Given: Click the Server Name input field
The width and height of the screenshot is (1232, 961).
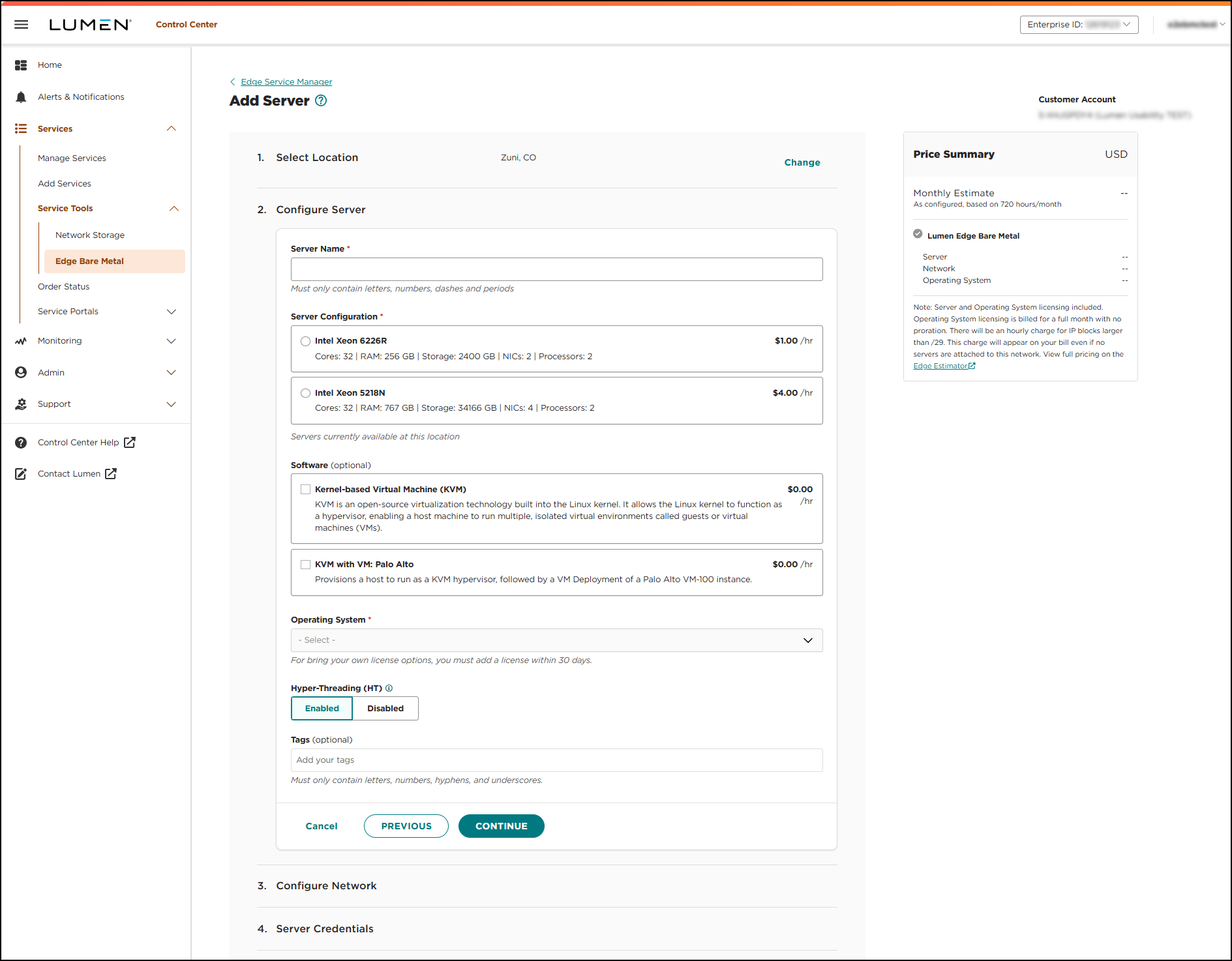Looking at the screenshot, I should 556,269.
